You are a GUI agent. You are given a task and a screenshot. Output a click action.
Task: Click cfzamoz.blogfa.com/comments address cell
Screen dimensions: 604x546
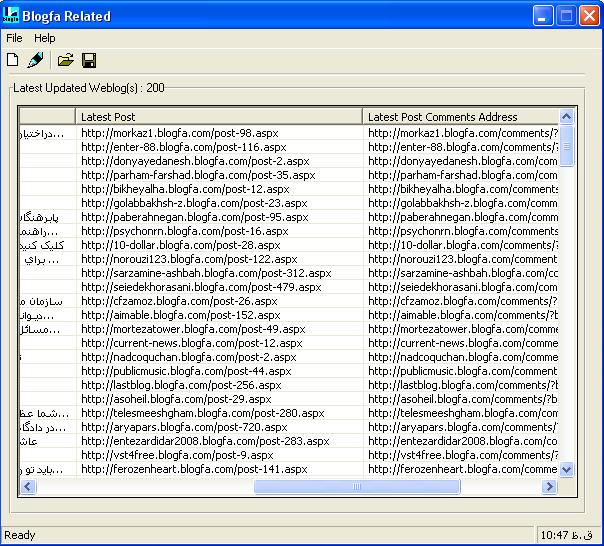461,301
